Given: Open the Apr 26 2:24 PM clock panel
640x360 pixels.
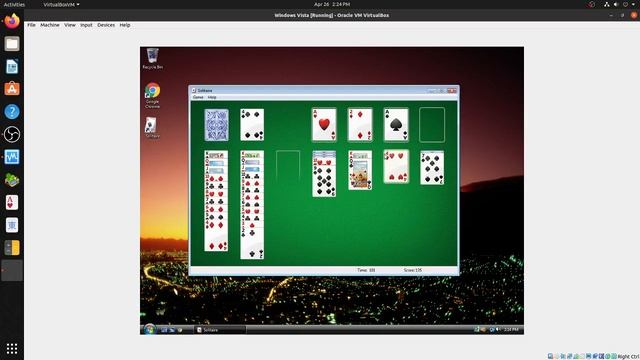Looking at the screenshot, I should [x=332, y=4].
